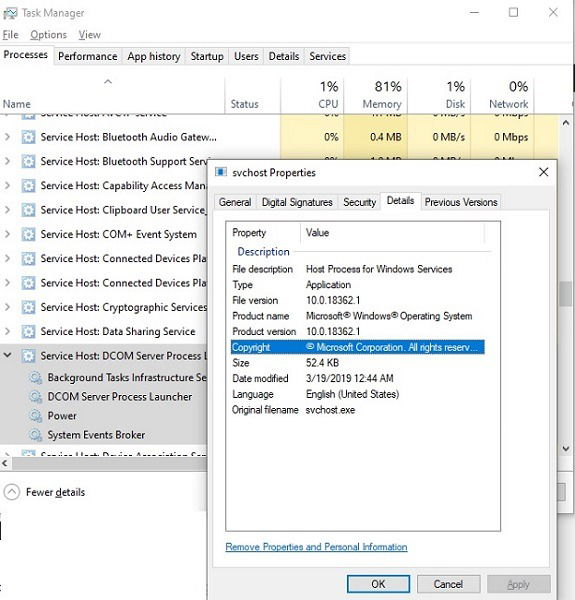
Task: Open the Digital Signatures tab
Action: [x=297, y=202]
